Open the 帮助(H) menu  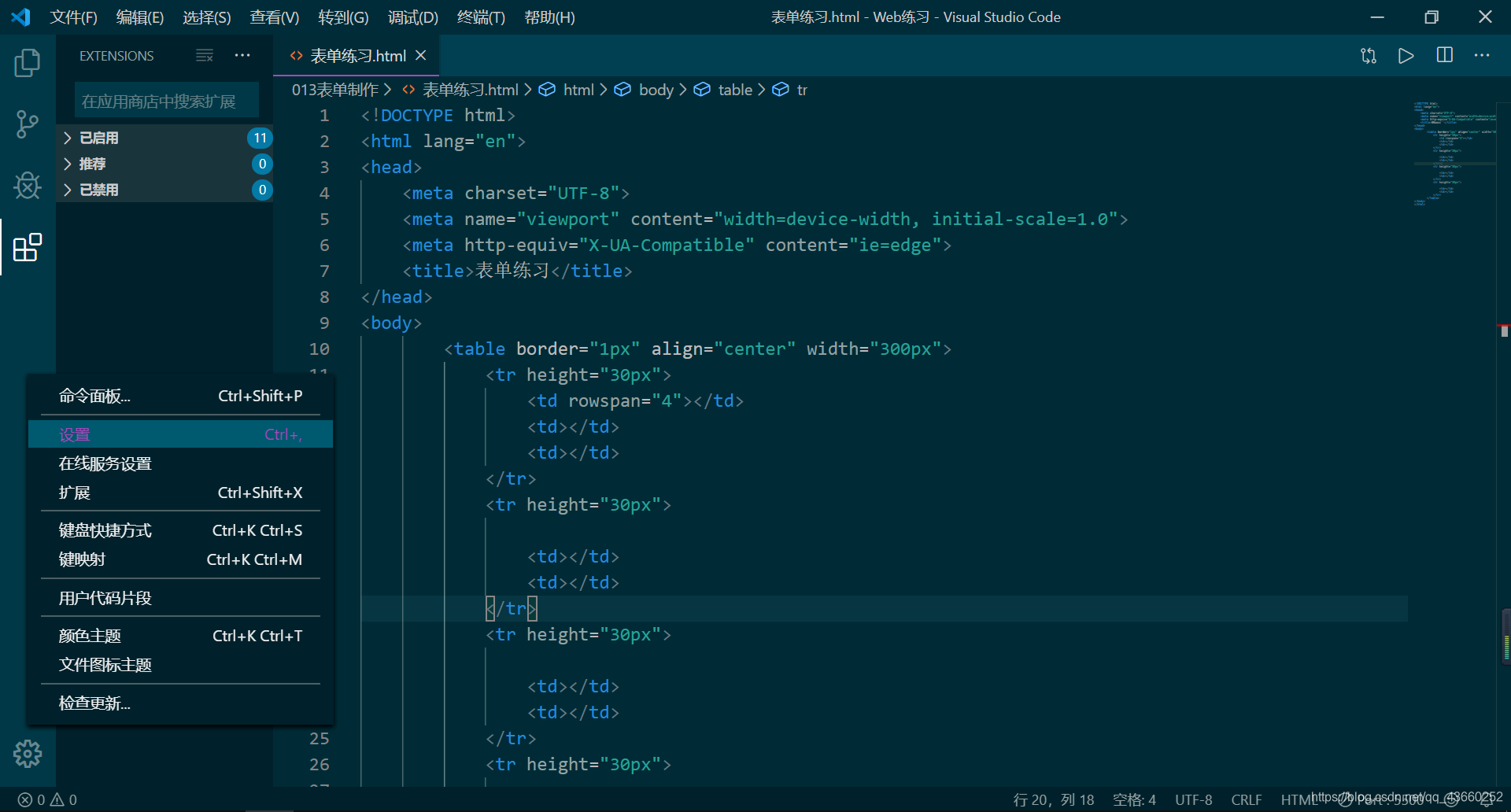click(x=549, y=17)
